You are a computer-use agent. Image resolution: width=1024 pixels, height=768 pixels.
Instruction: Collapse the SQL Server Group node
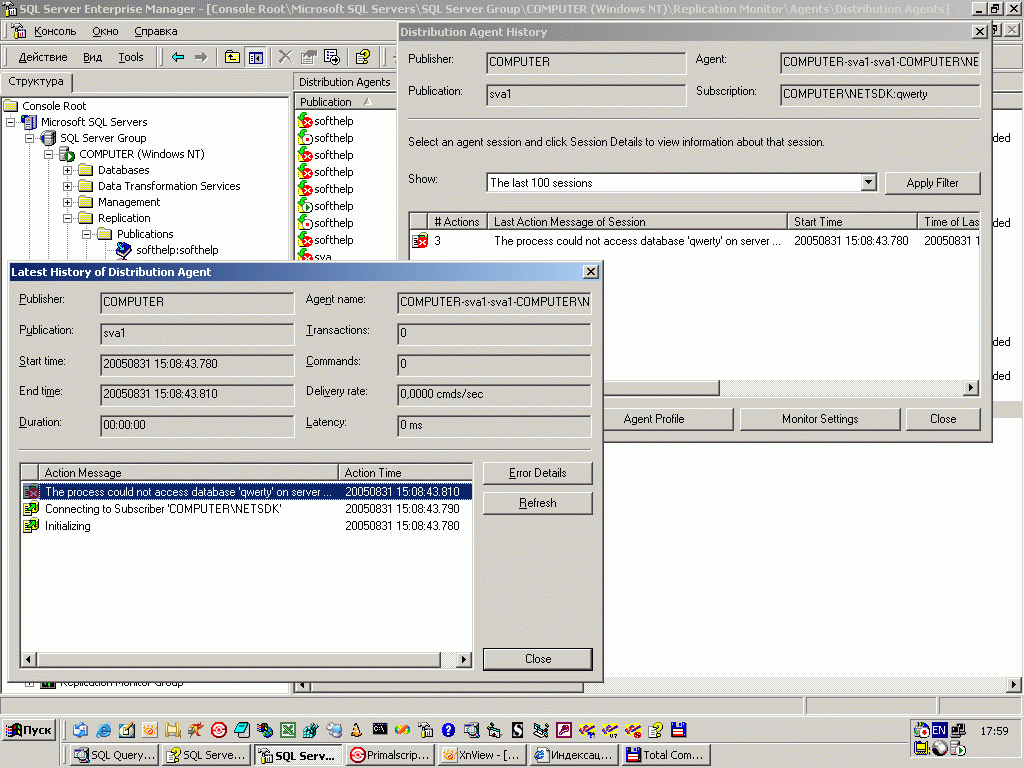29,138
